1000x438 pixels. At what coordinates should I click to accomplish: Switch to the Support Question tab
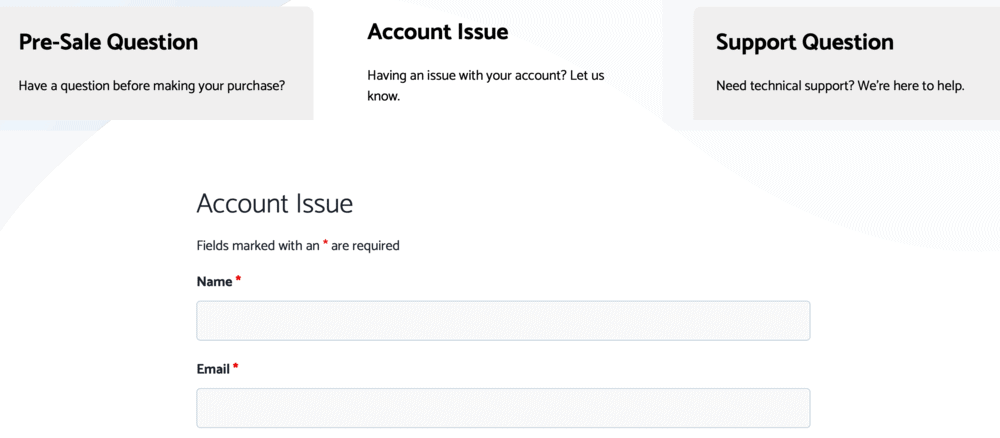coord(804,42)
